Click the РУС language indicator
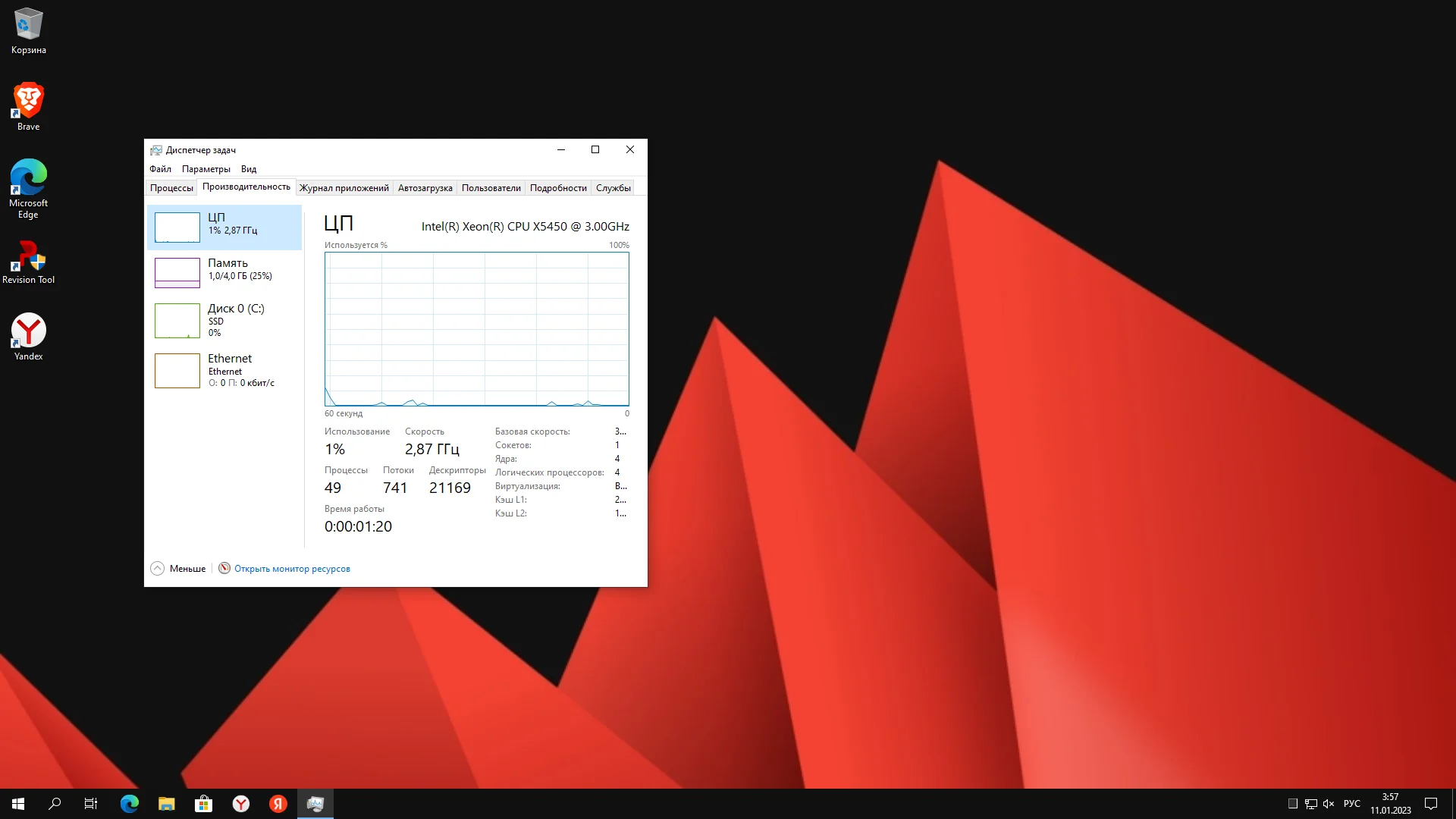Image resolution: width=1456 pixels, height=819 pixels. [1351, 804]
